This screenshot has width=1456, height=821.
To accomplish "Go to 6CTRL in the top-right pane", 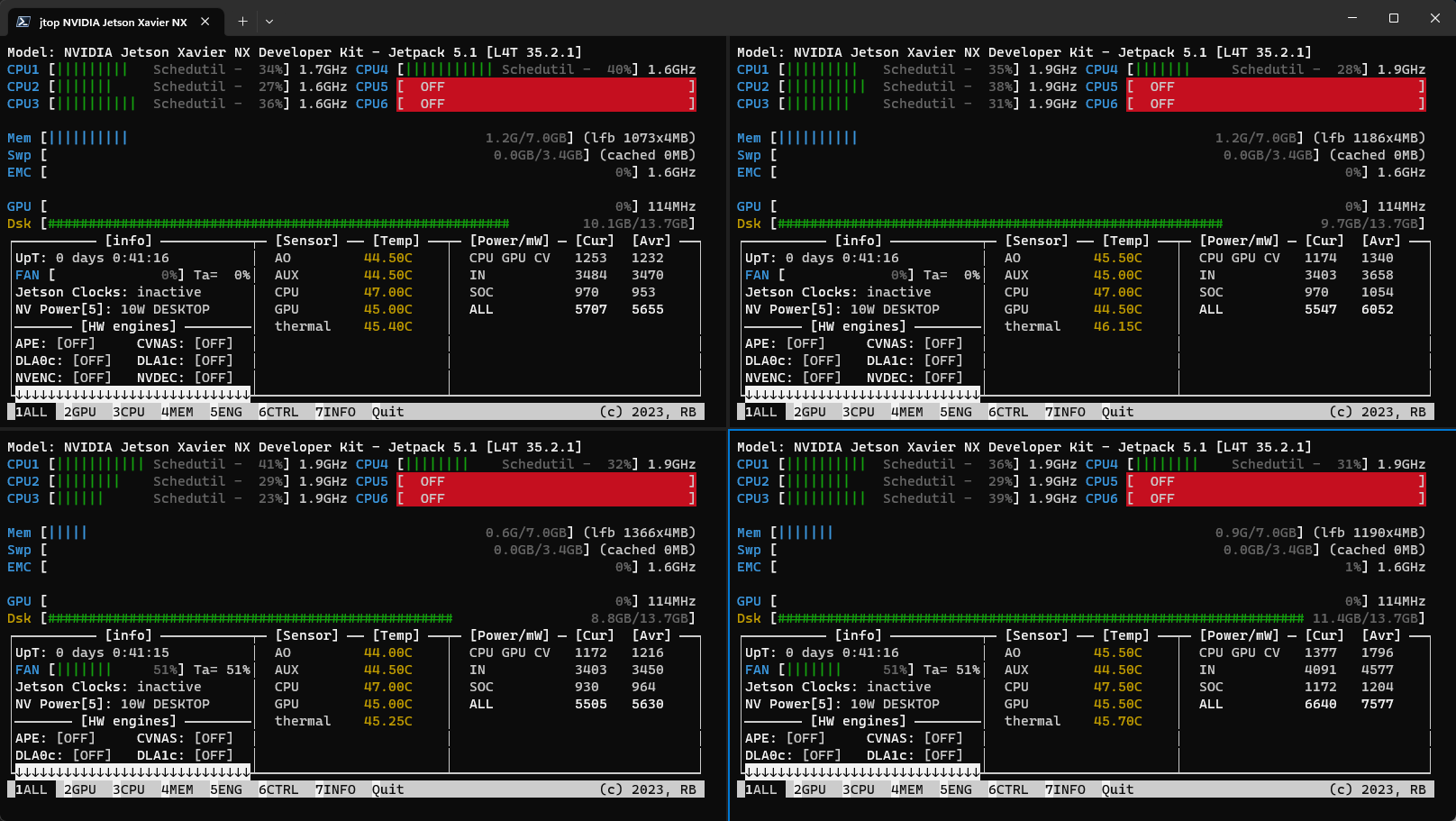I will click(x=1008, y=412).
